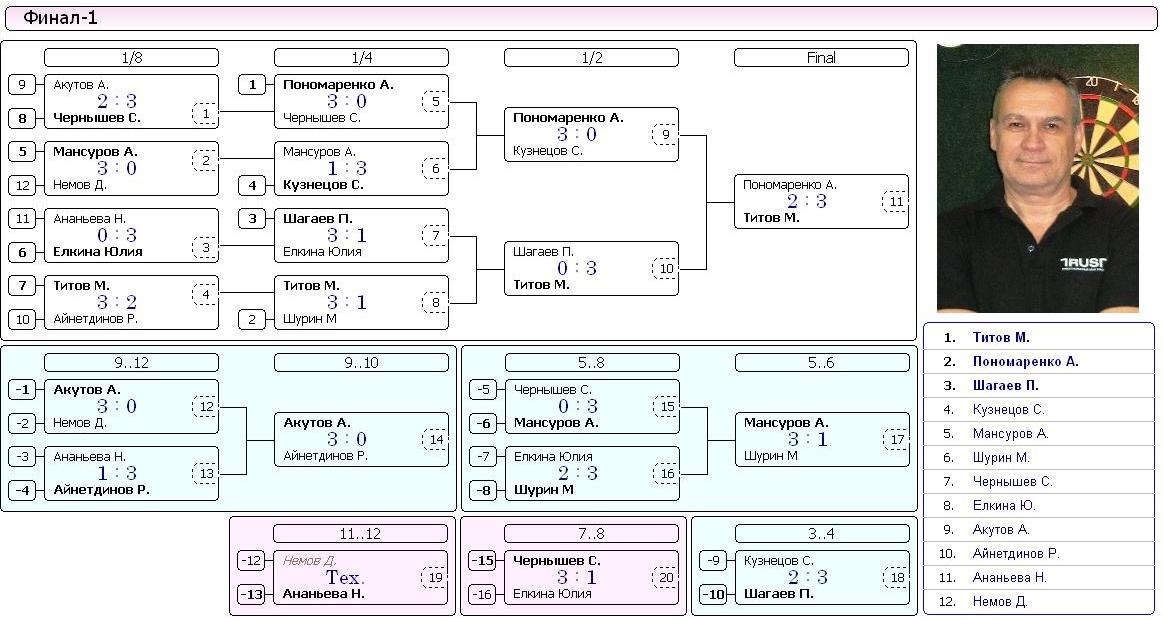Click match number 5 badge
The width and height of the screenshot is (1163, 620).
click(x=435, y=102)
